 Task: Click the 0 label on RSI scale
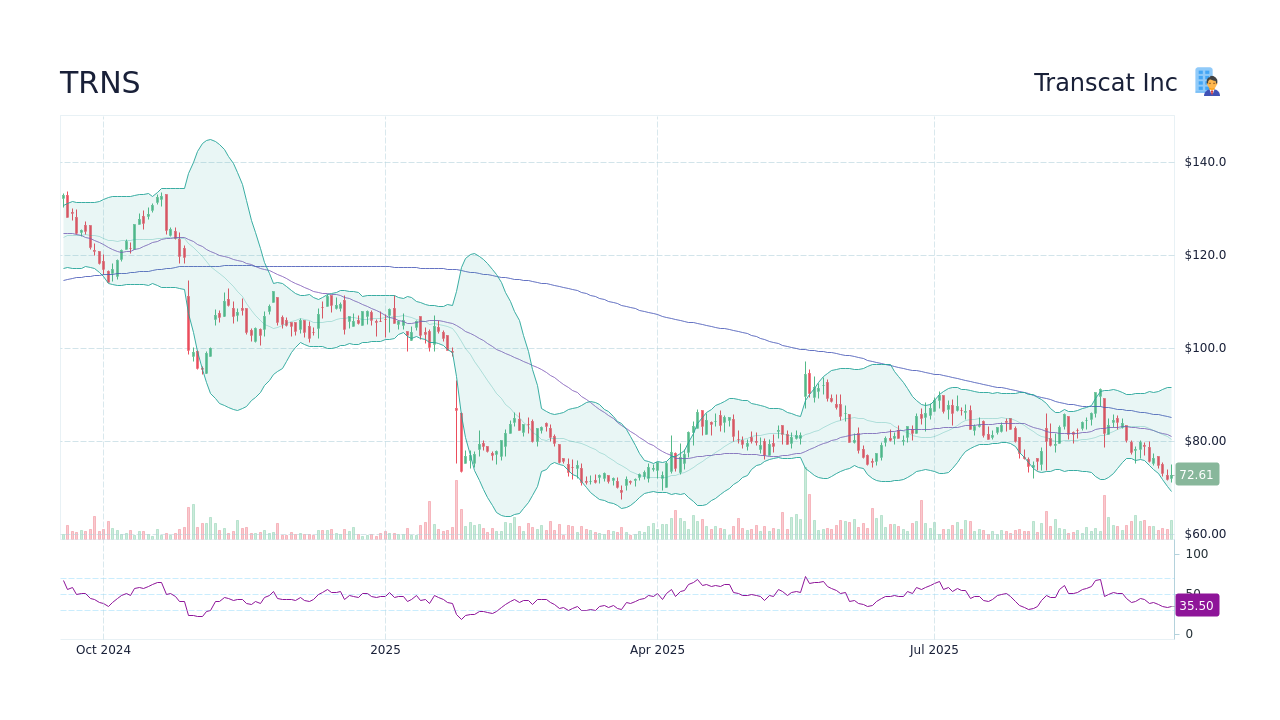click(1188, 633)
